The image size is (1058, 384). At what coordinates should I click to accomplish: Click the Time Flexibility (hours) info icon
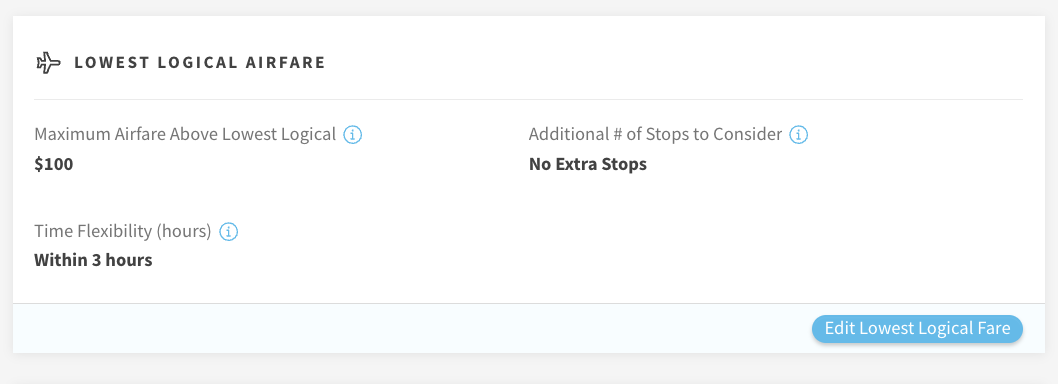coord(229,232)
